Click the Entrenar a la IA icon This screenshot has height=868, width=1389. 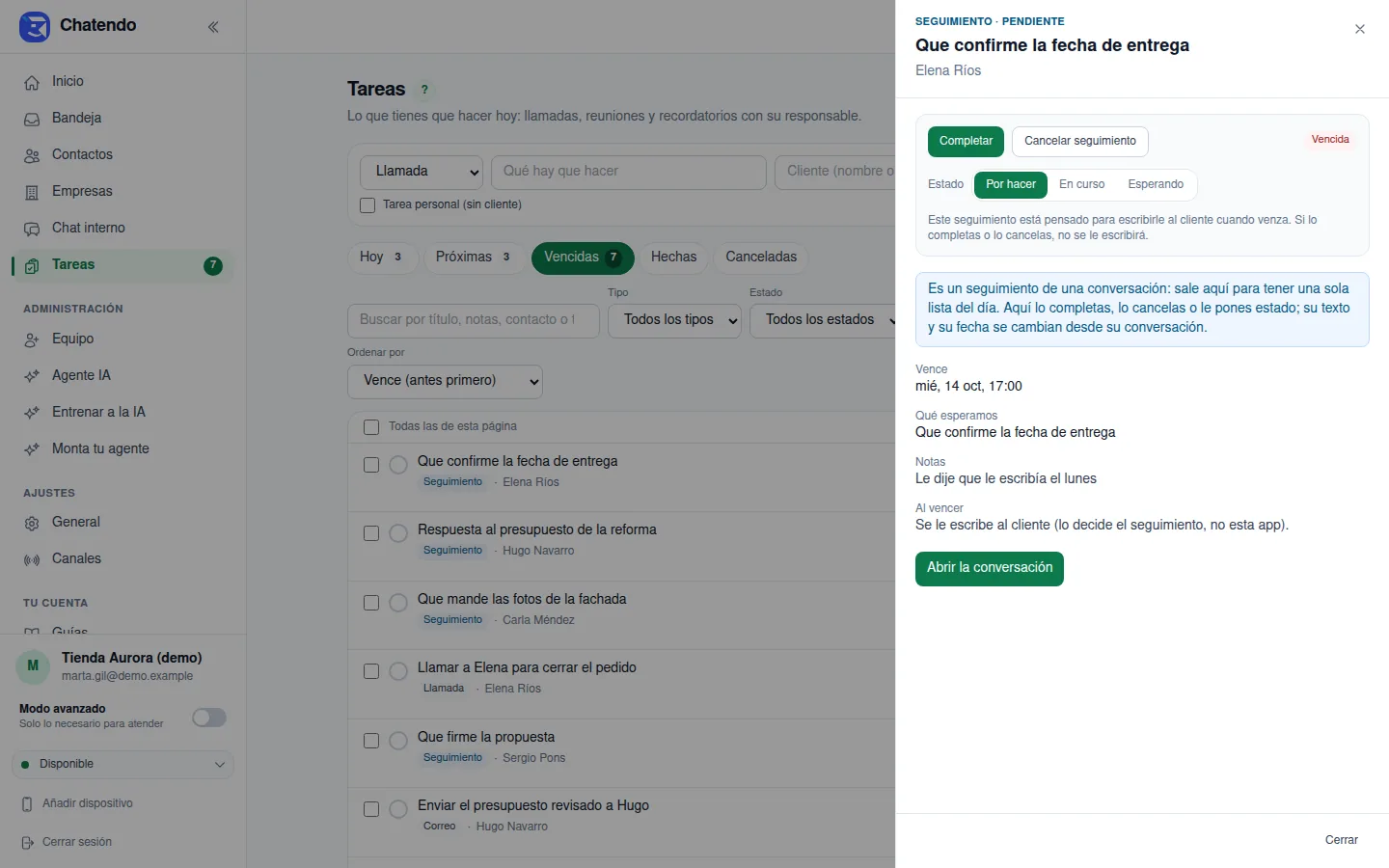32,413
